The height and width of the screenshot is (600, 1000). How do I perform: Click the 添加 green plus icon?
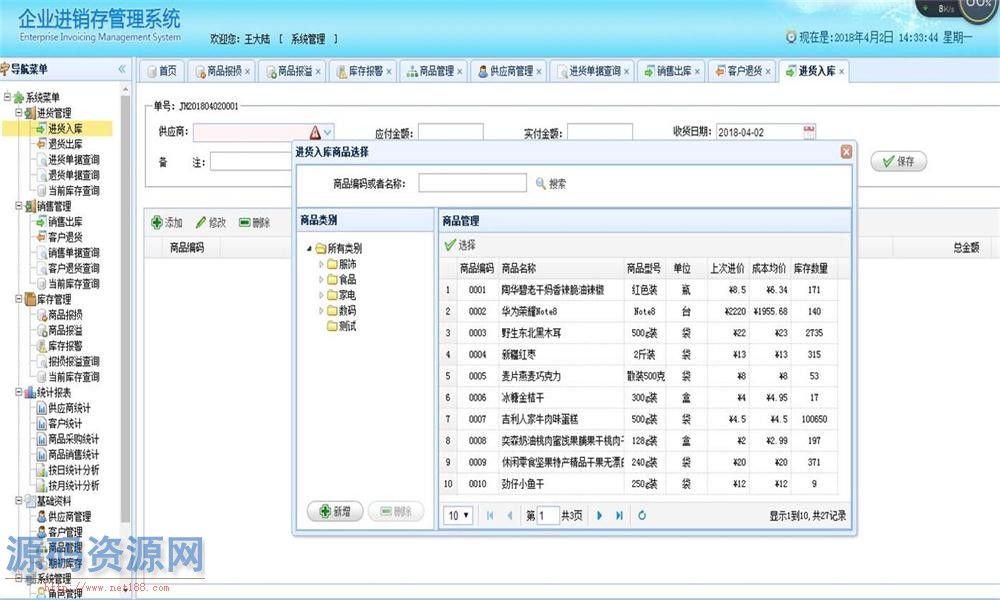[x=157, y=223]
